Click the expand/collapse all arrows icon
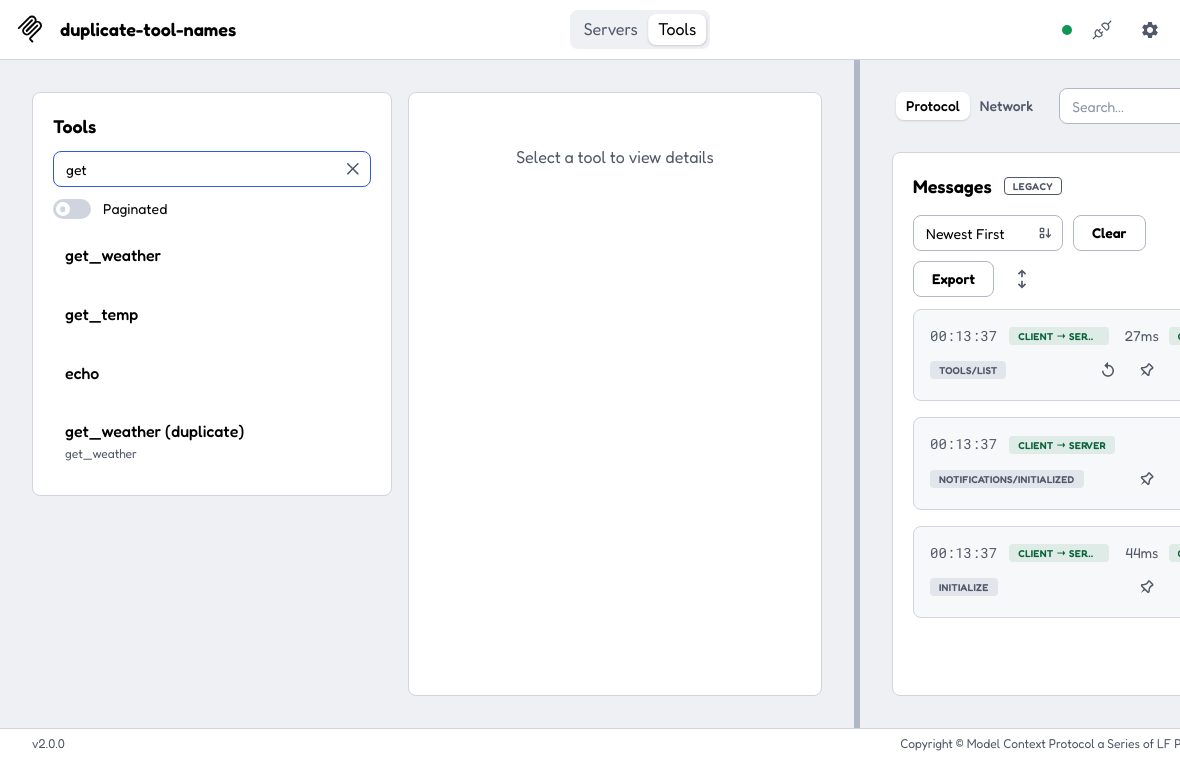Viewport: 1180px width, 760px height. pyautogui.click(x=1021, y=279)
